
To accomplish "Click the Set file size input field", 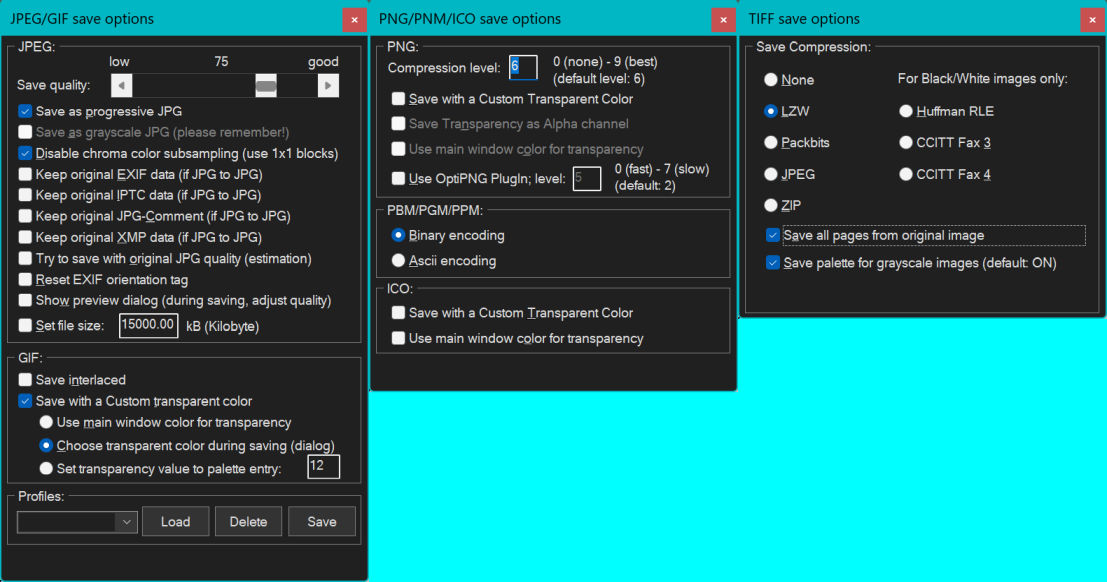I will (x=149, y=326).
